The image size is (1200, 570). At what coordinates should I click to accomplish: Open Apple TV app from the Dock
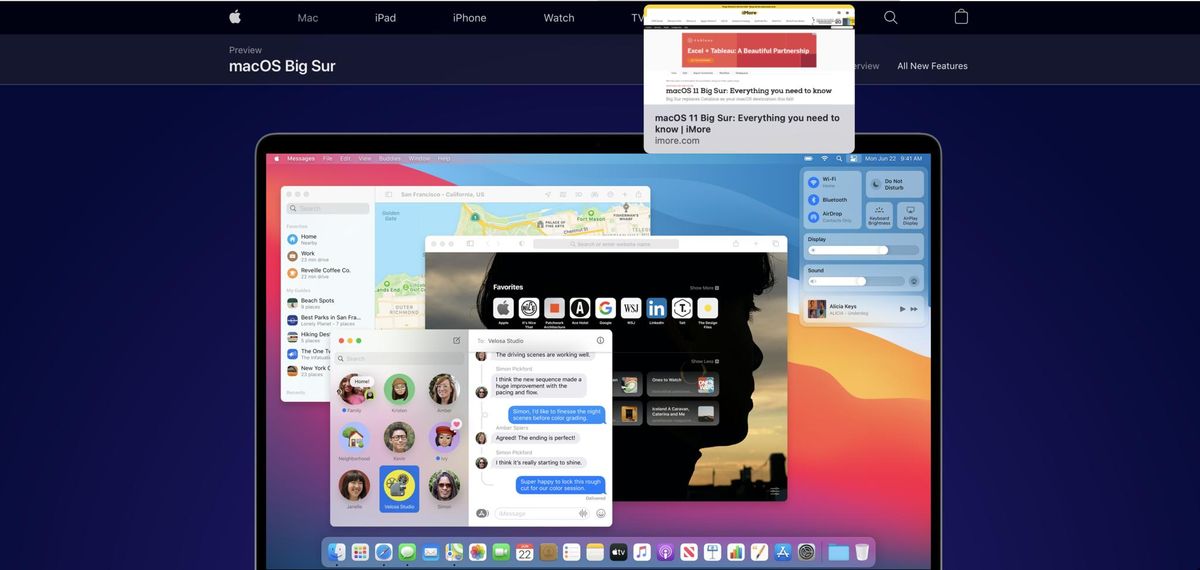pos(619,552)
